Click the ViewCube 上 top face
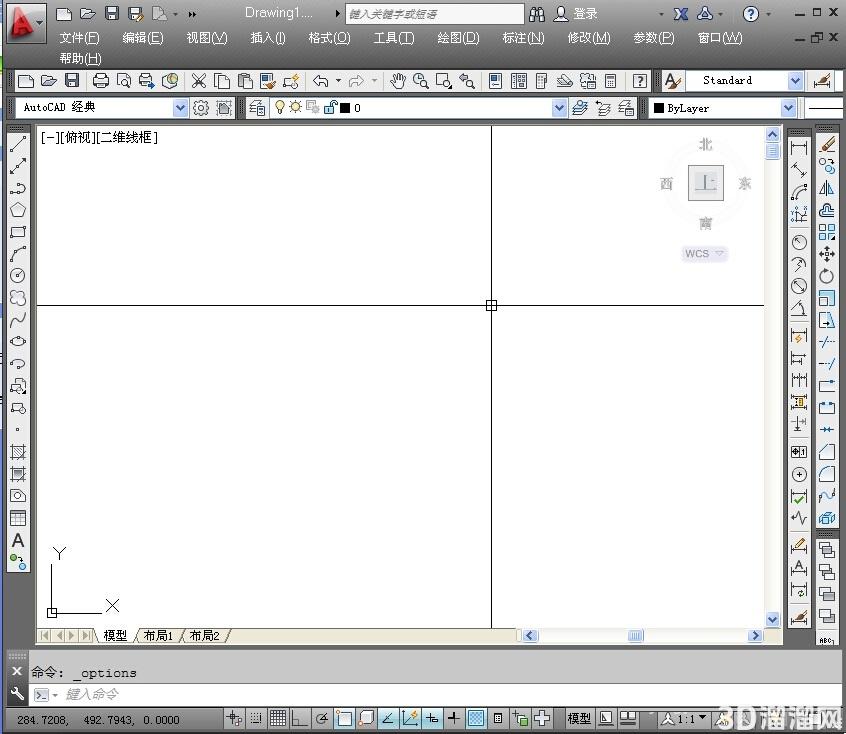 tap(706, 184)
